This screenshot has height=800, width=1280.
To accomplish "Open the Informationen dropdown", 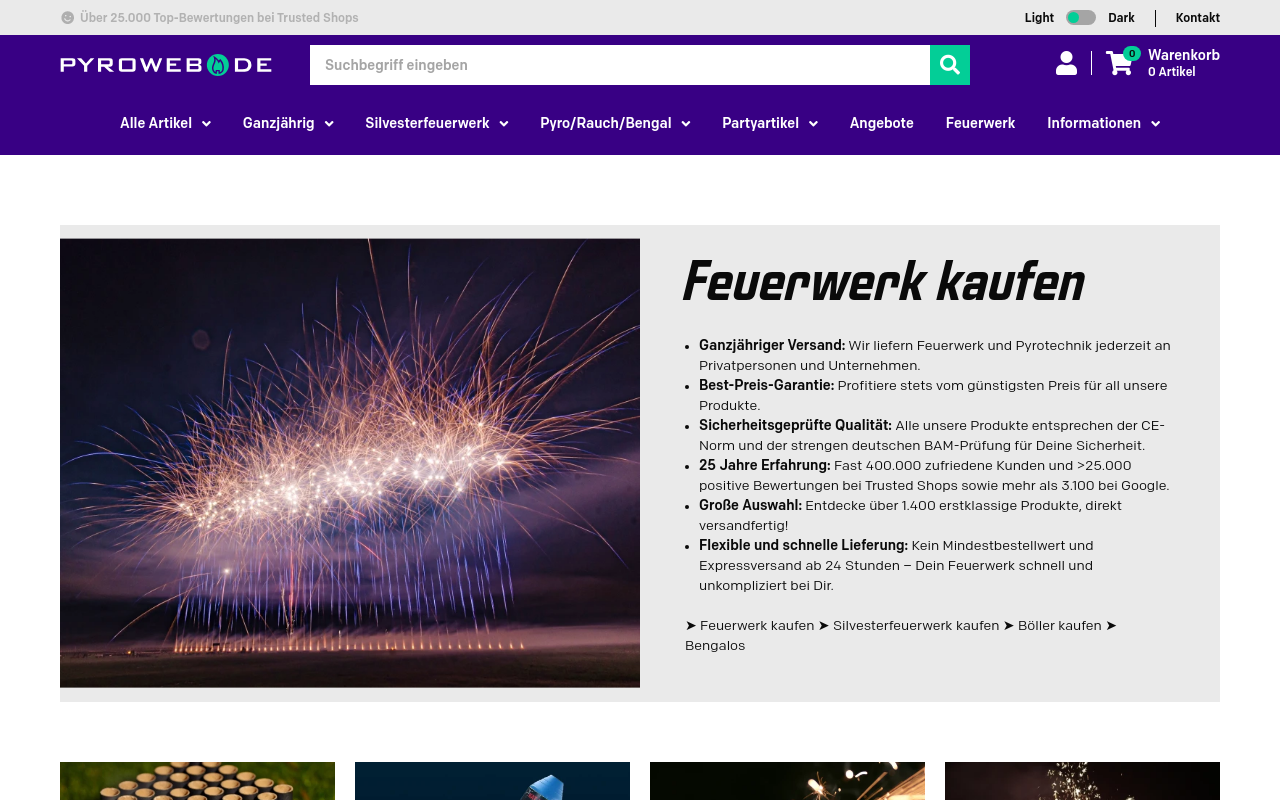I will [x=1103, y=123].
